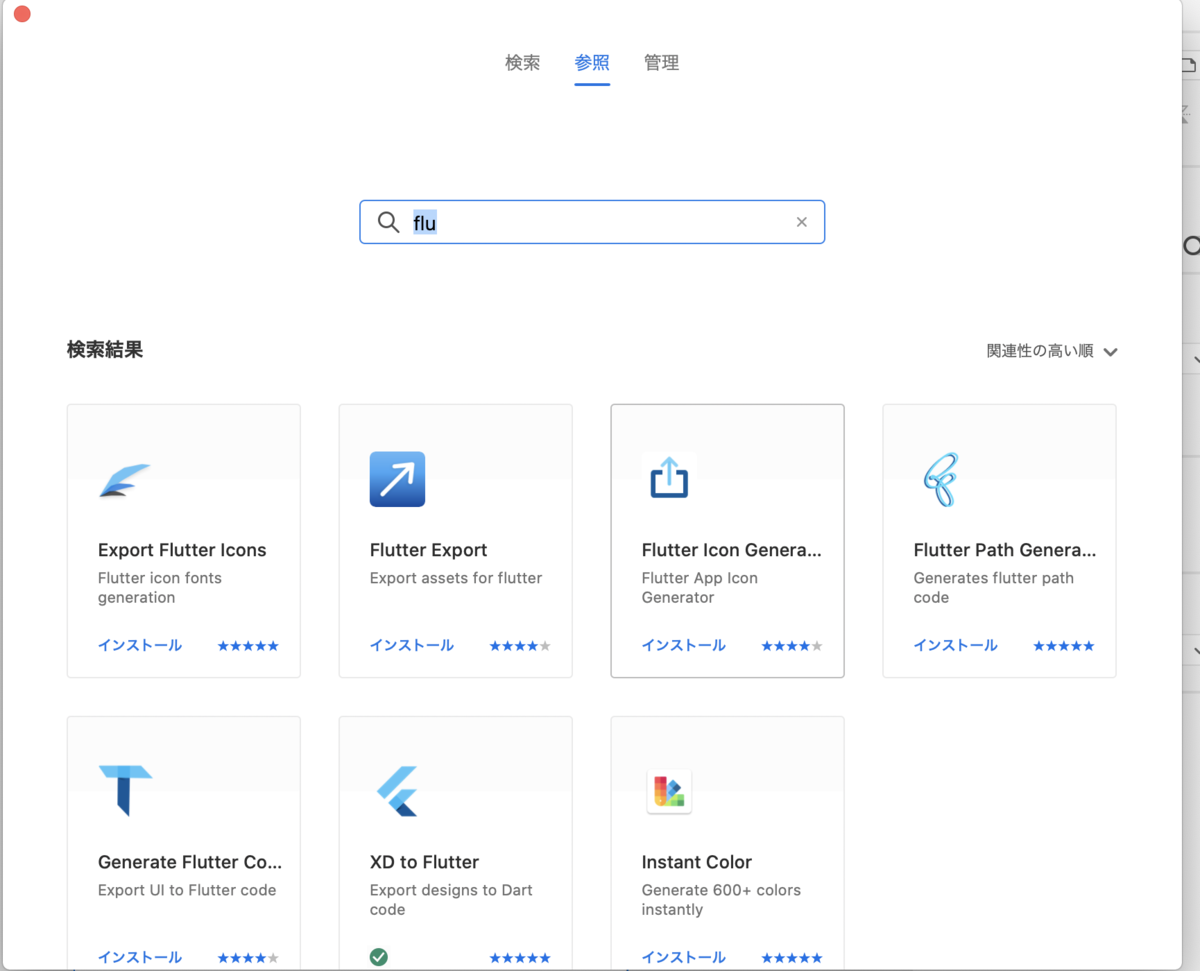Click the Generate Flutter Code T icon

tap(125, 790)
